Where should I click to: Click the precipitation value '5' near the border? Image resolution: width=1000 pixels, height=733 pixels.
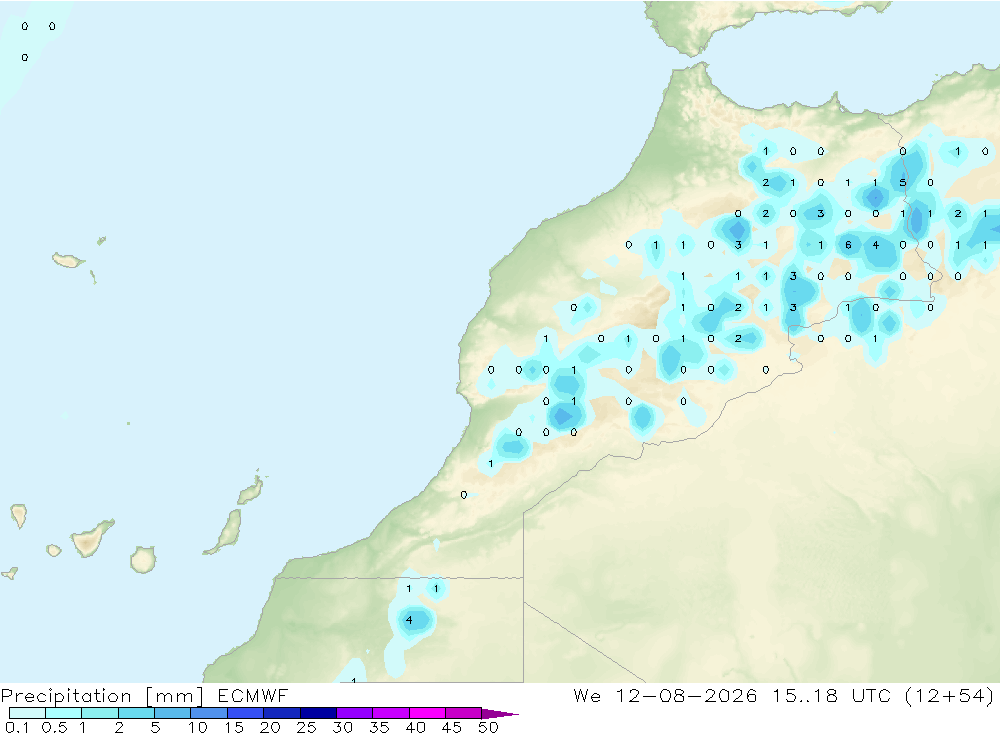tap(902, 182)
